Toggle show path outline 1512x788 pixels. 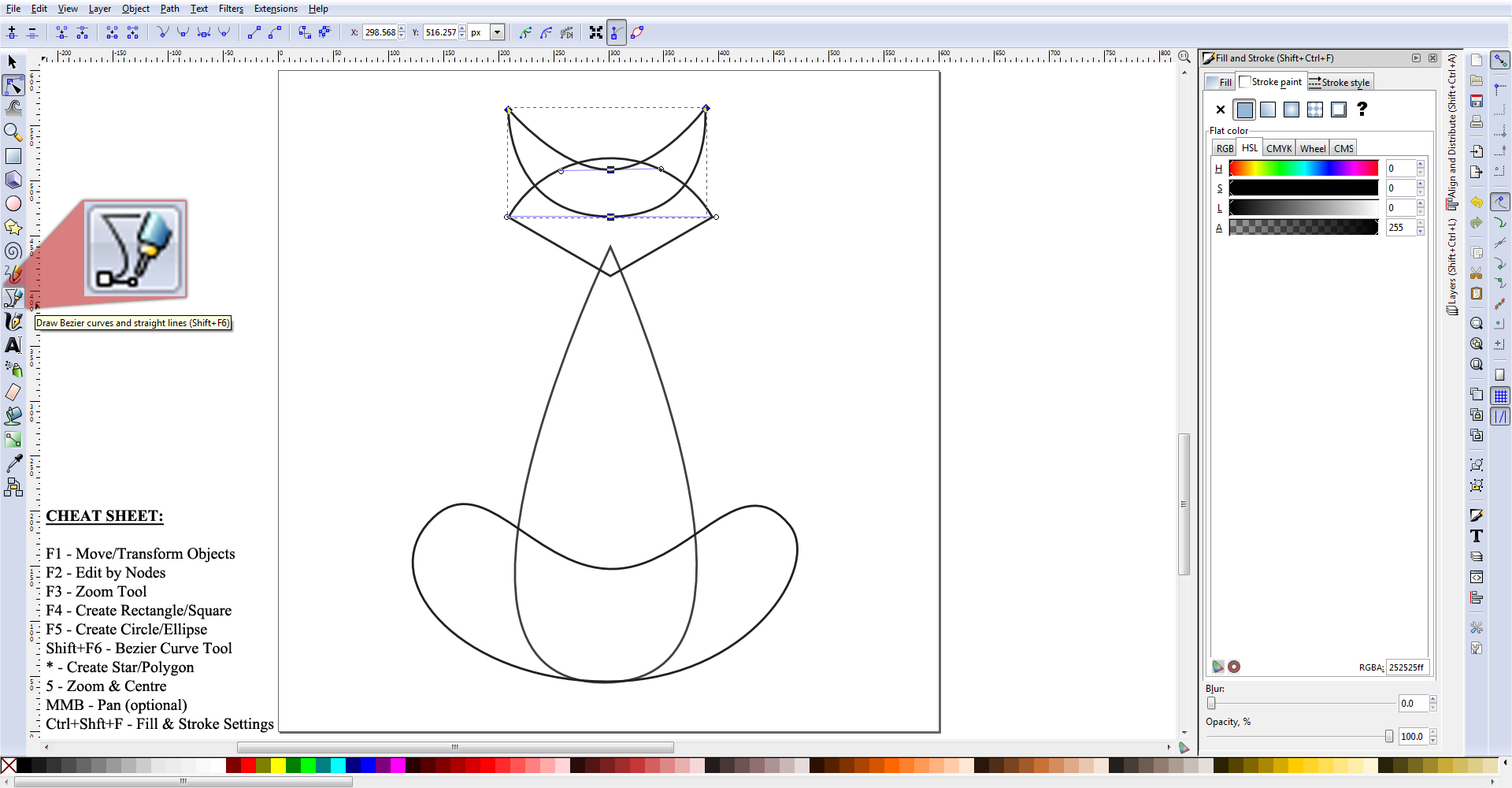tap(637, 32)
